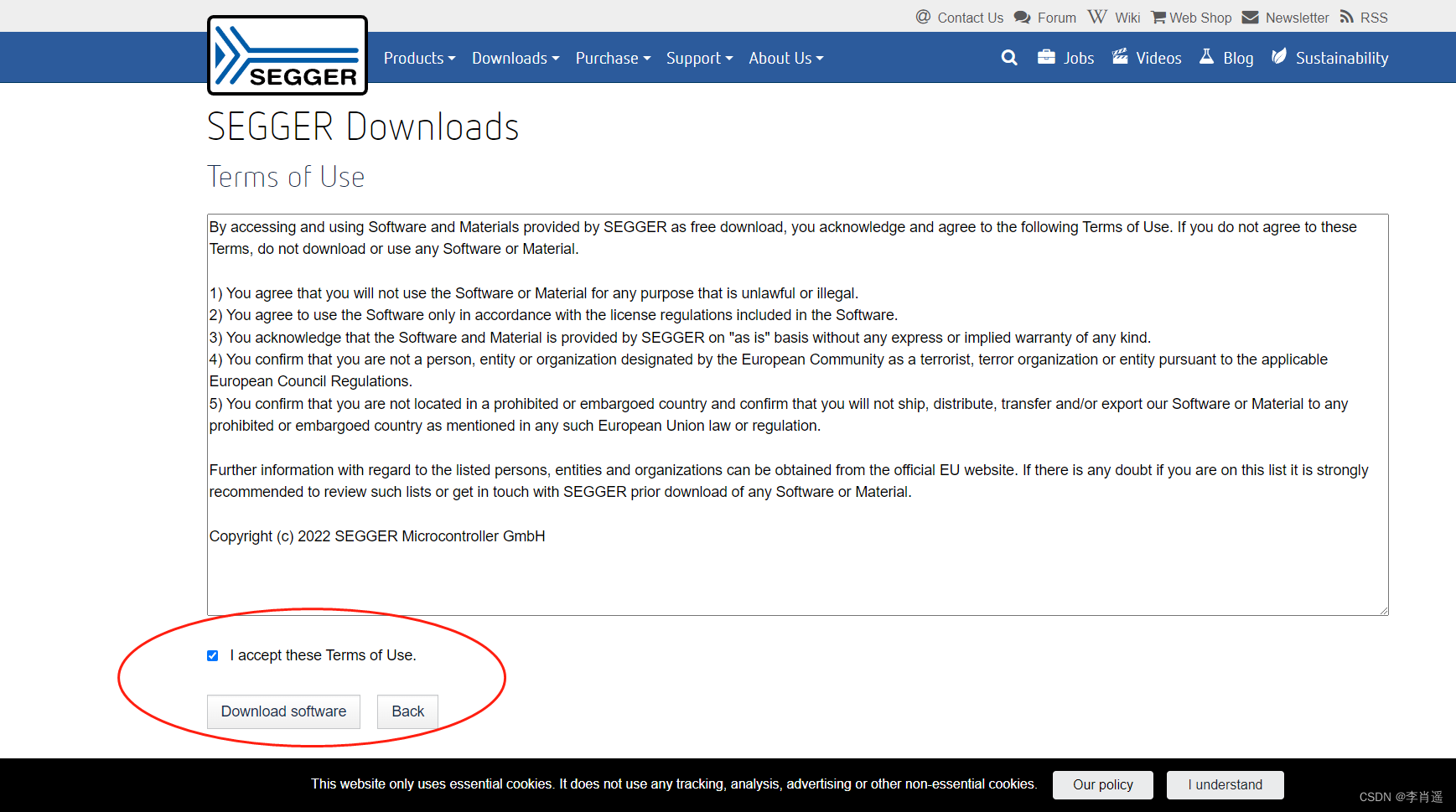Click the Jobs briefcase icon
Image resolution: width=1456 pixels, height=812 pixels.
[1046, 57]
